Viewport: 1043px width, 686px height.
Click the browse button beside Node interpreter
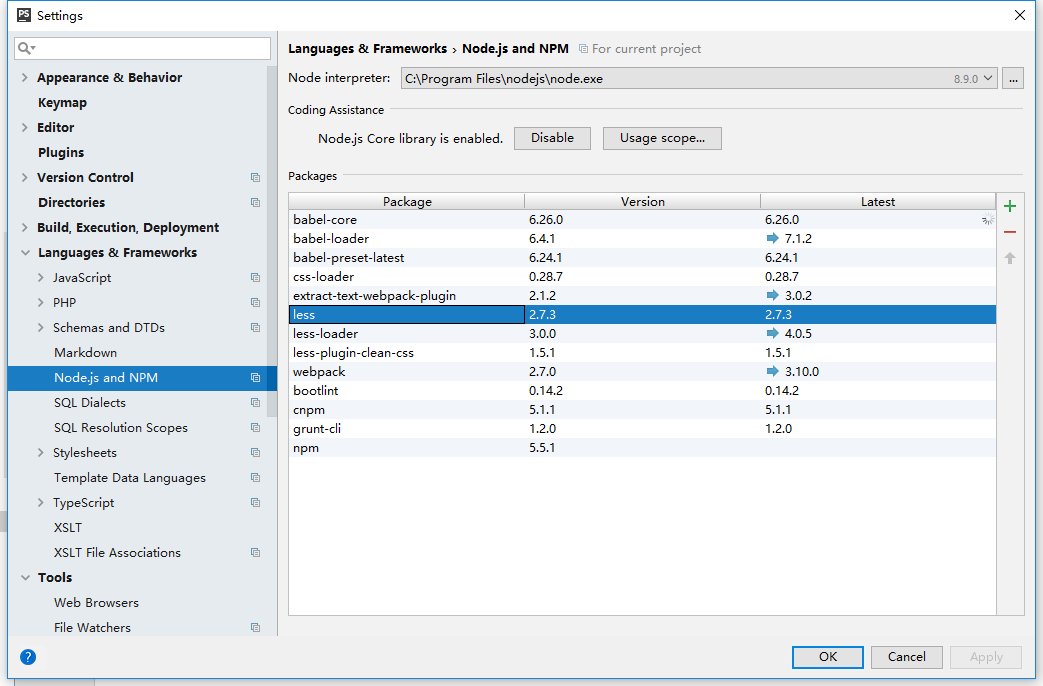1013,78
